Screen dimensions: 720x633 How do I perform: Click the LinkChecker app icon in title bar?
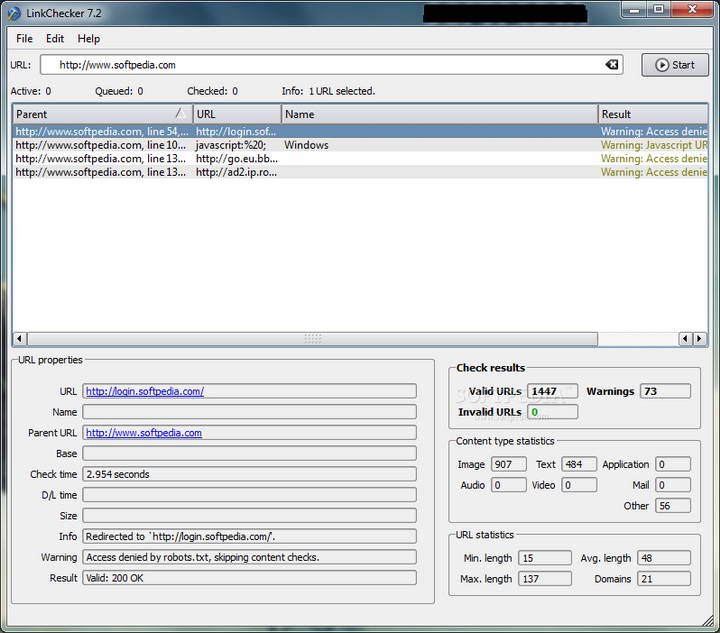click(x=13, y=11)
